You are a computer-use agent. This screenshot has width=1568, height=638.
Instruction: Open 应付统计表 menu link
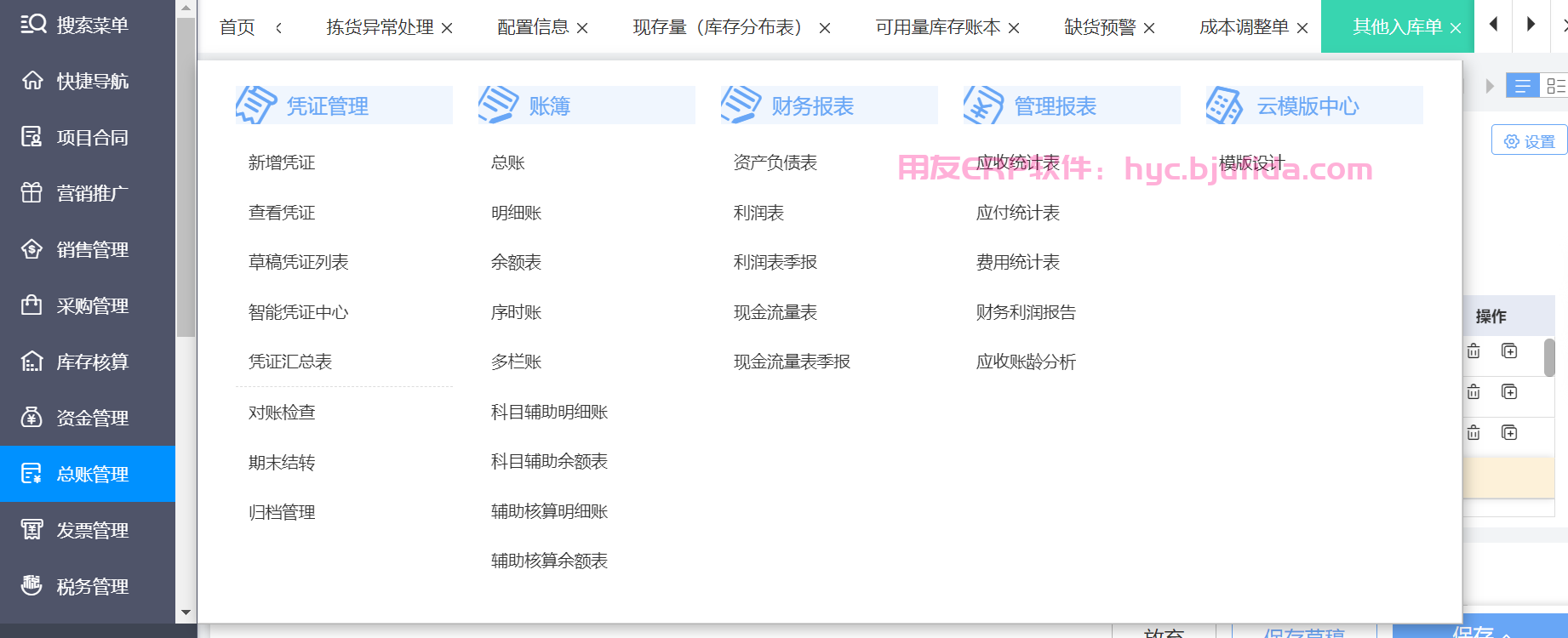click(1018, 213)
